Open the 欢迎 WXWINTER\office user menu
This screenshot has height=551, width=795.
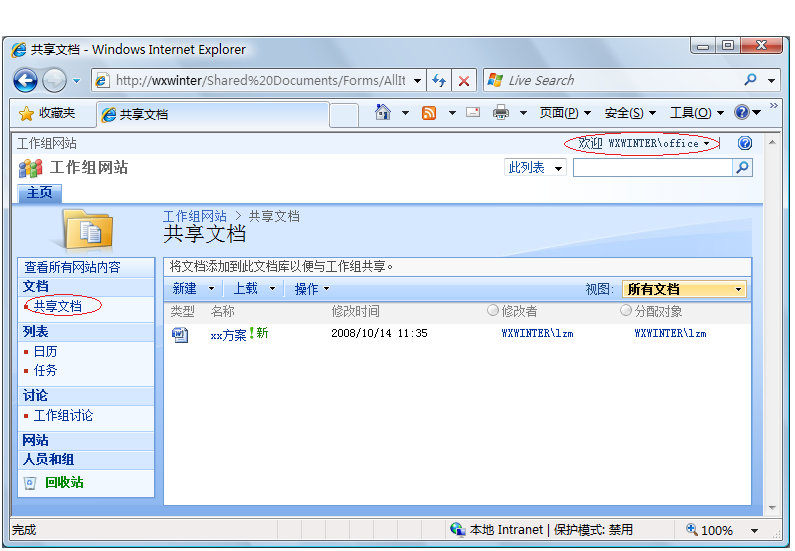coord(643,143)
